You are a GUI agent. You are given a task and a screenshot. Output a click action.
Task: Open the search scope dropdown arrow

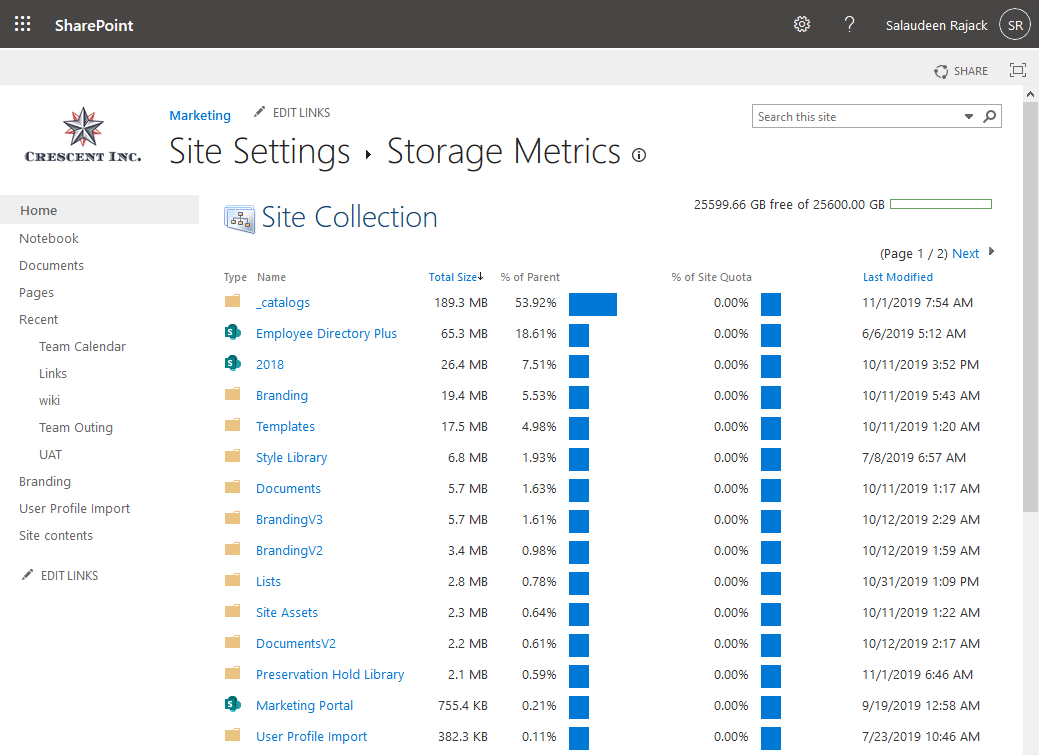click(968, 116)
